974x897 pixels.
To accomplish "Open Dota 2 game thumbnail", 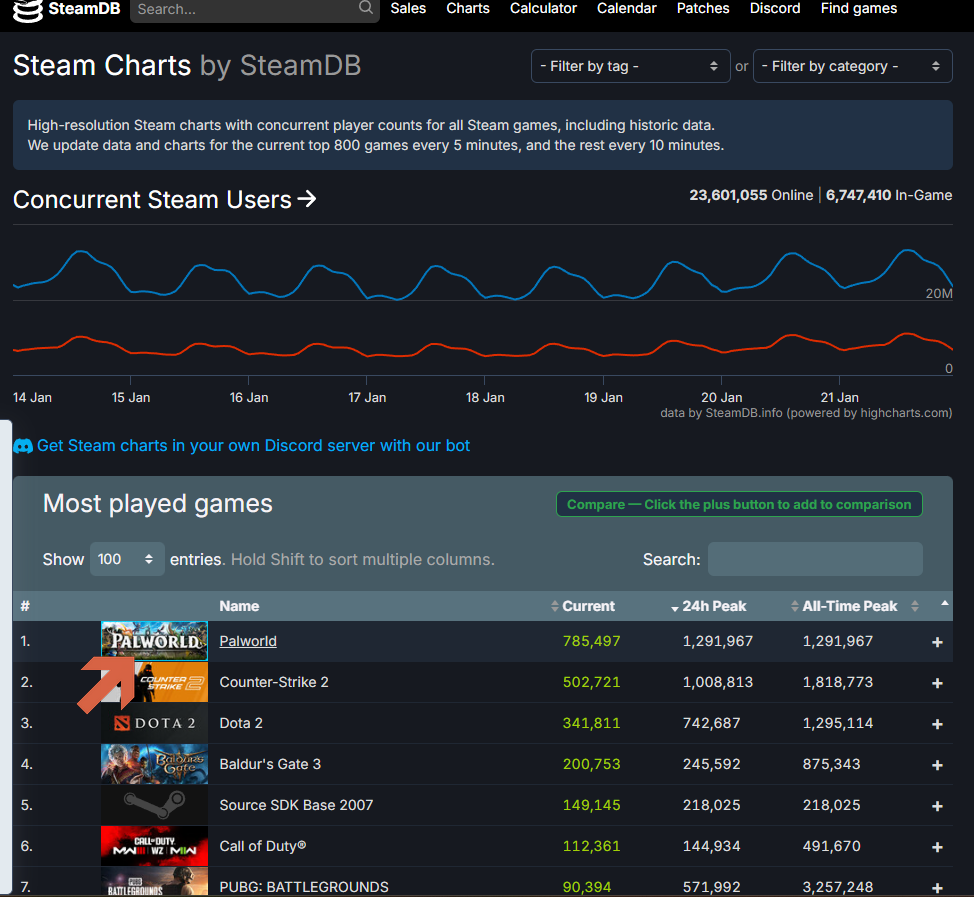I will tap(154, 723).
